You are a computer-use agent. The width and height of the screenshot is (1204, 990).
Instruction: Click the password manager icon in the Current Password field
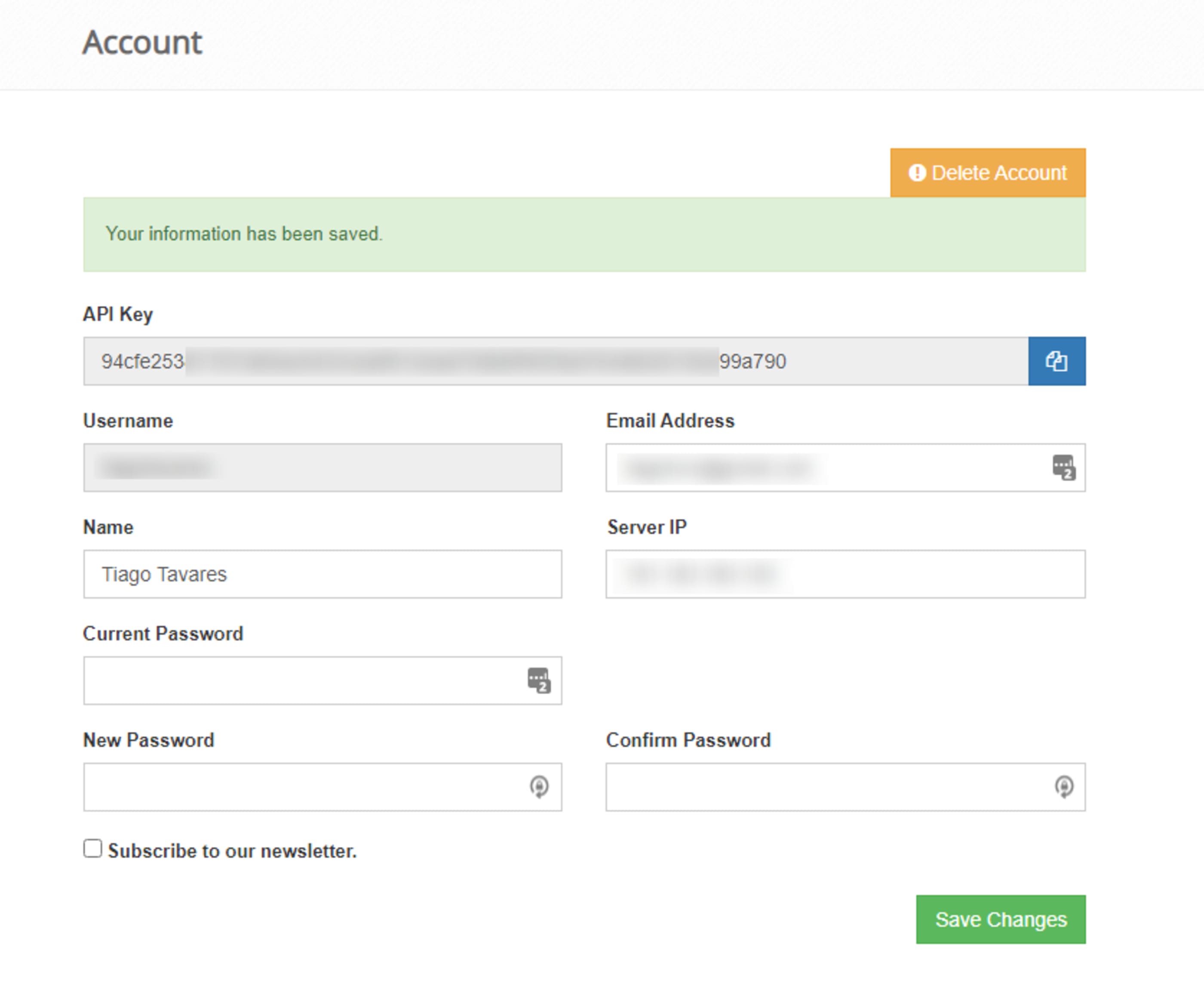tap(539, 680)
